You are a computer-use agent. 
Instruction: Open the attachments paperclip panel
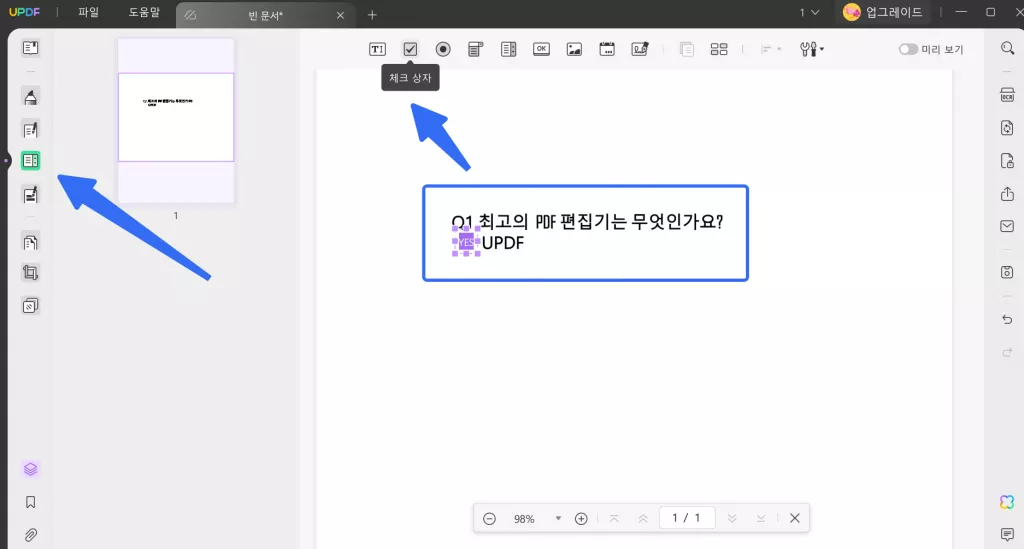(30, 535)
